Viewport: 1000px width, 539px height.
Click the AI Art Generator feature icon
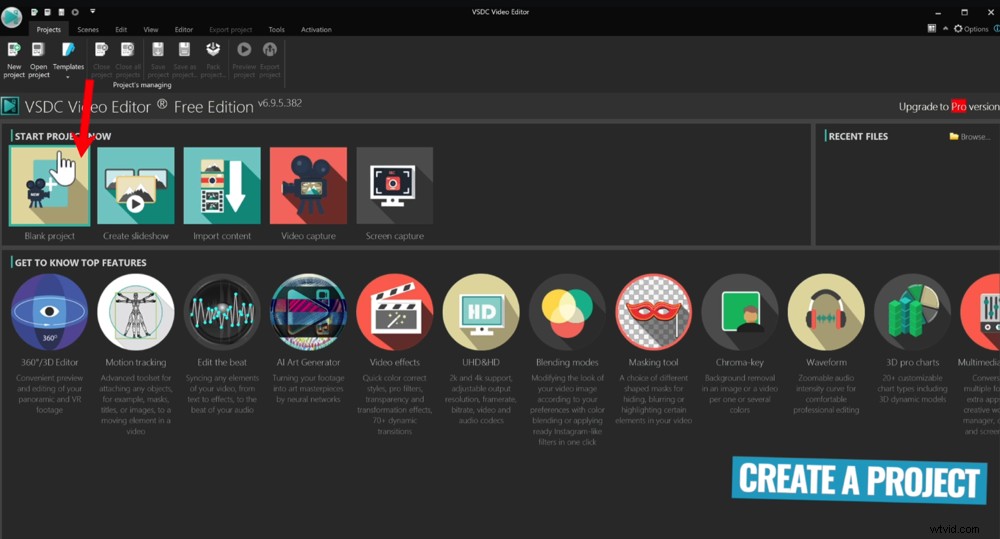309,312
